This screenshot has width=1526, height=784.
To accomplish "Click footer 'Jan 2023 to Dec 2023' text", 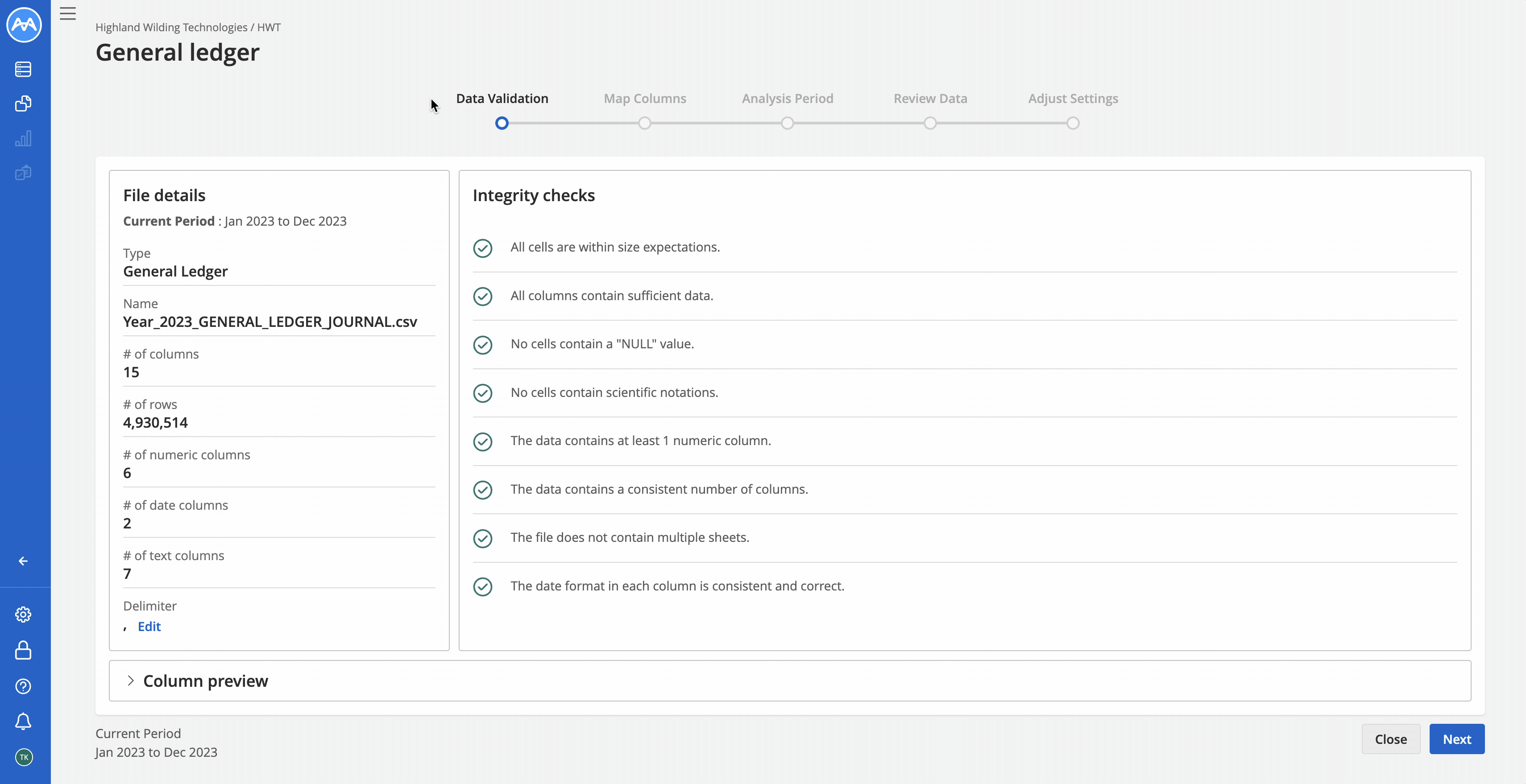I will (156, 752).
